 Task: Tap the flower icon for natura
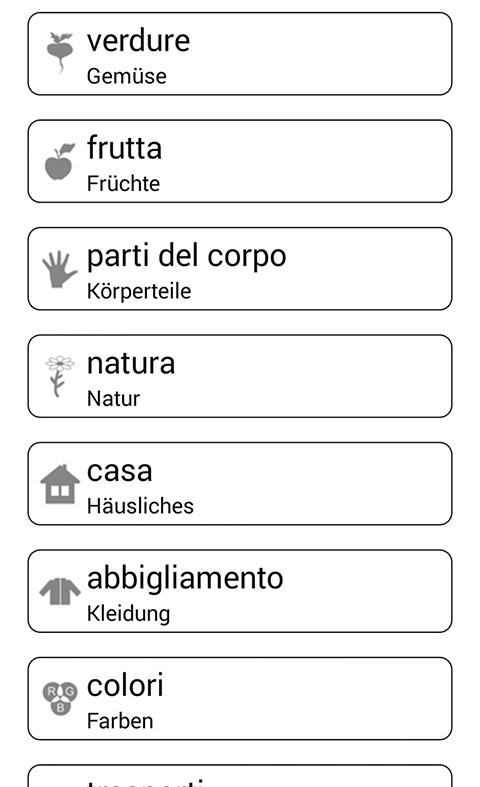(59, 376)
